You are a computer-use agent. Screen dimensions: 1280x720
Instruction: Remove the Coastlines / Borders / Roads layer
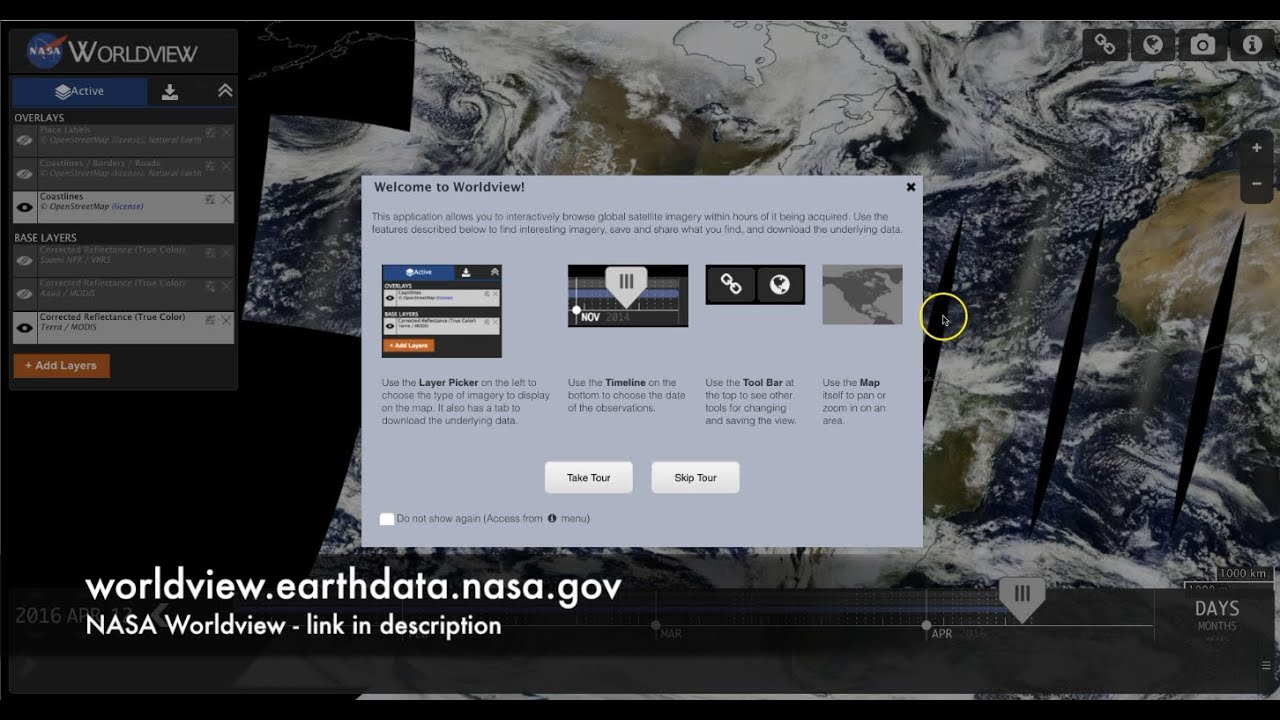[226, 165]
